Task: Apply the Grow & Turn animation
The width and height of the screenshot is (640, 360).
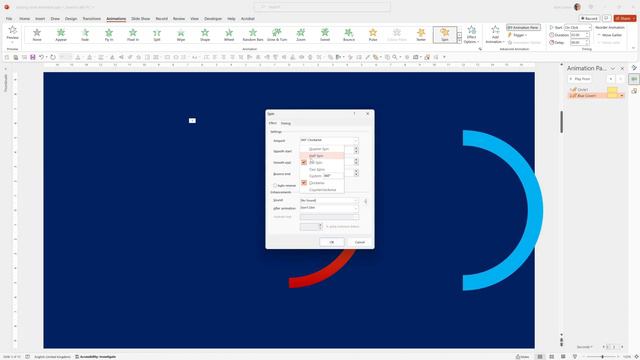Action: tap(277, 35)
